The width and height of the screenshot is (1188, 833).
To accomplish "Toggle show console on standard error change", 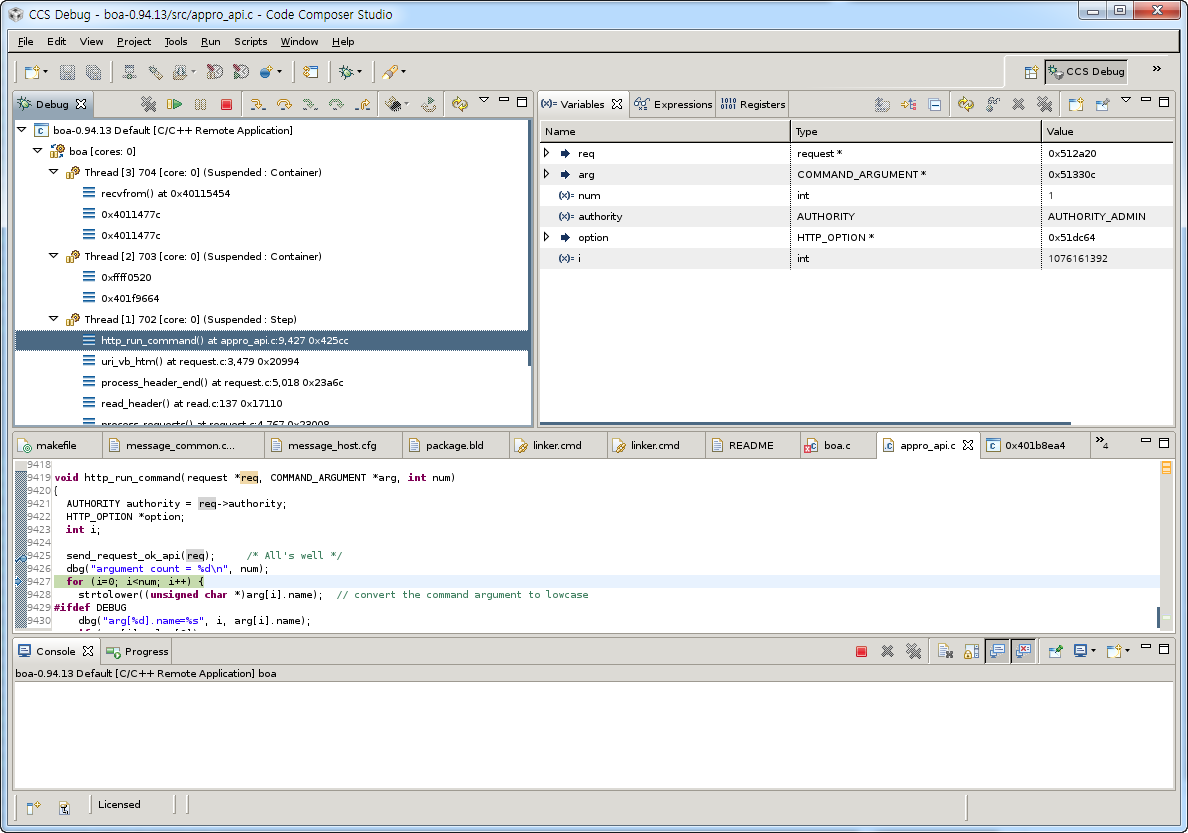I will point(1024,651).
